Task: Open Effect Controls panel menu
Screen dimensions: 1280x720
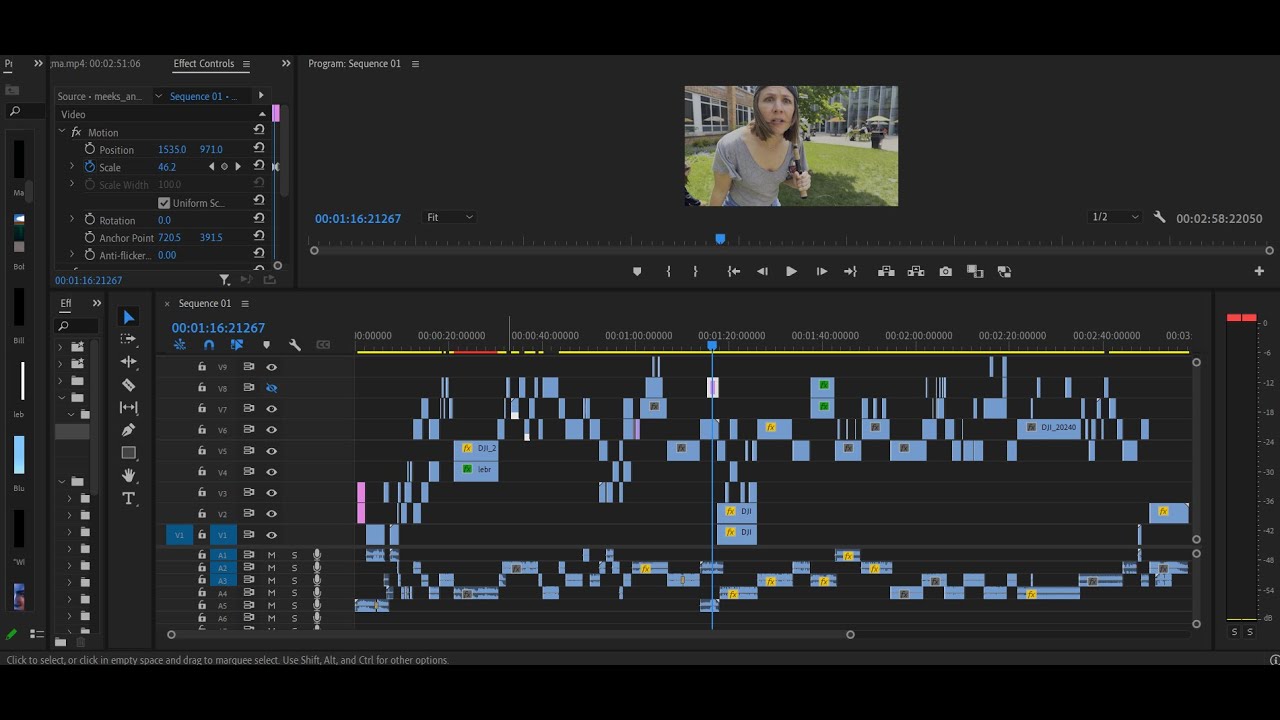Action: click(x=246, y=64)
